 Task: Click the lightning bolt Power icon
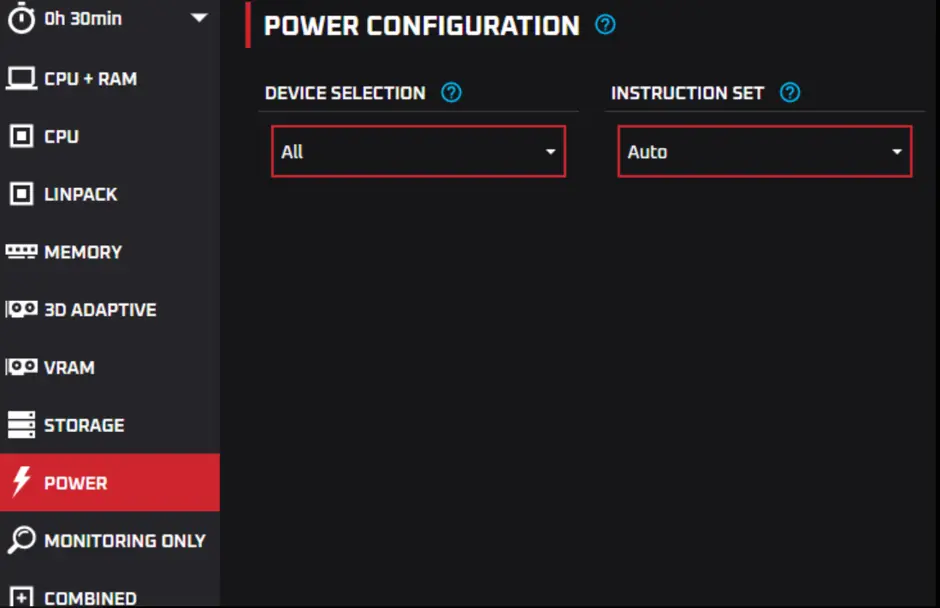(x=22, y=481)
